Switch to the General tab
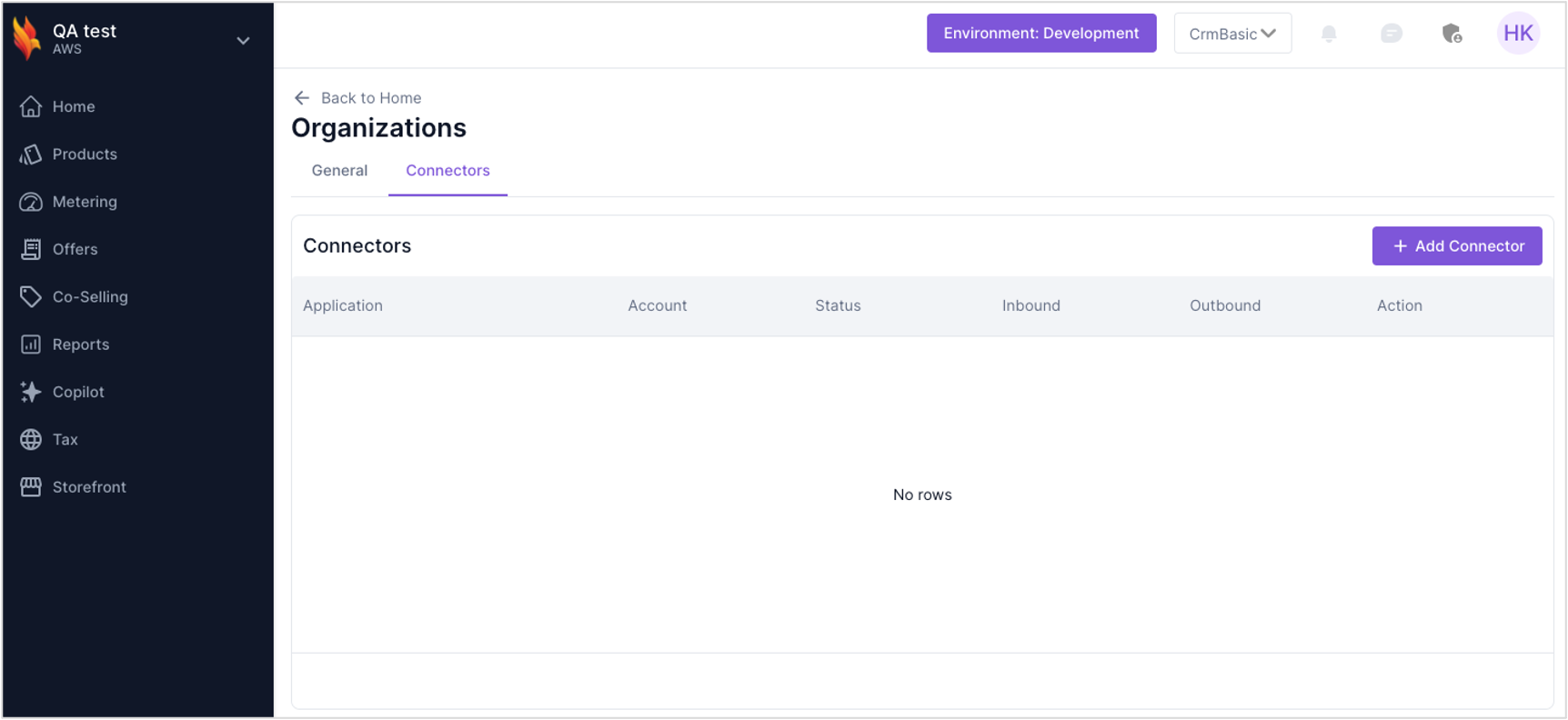This screenshot has width=1568, height=720. 339,171
